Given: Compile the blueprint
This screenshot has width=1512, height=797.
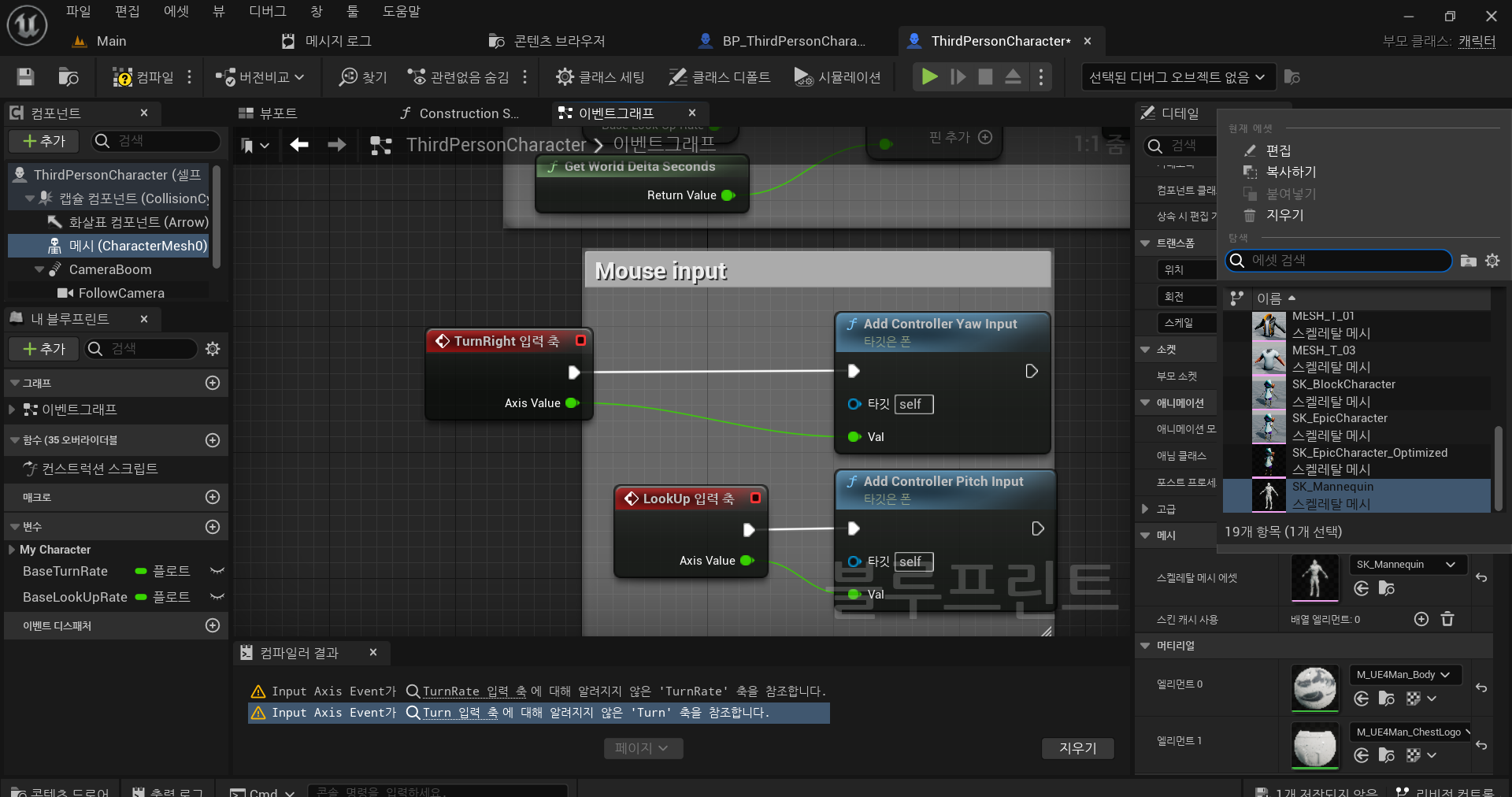Looking at the screenshot, I should tap(143, 77).
